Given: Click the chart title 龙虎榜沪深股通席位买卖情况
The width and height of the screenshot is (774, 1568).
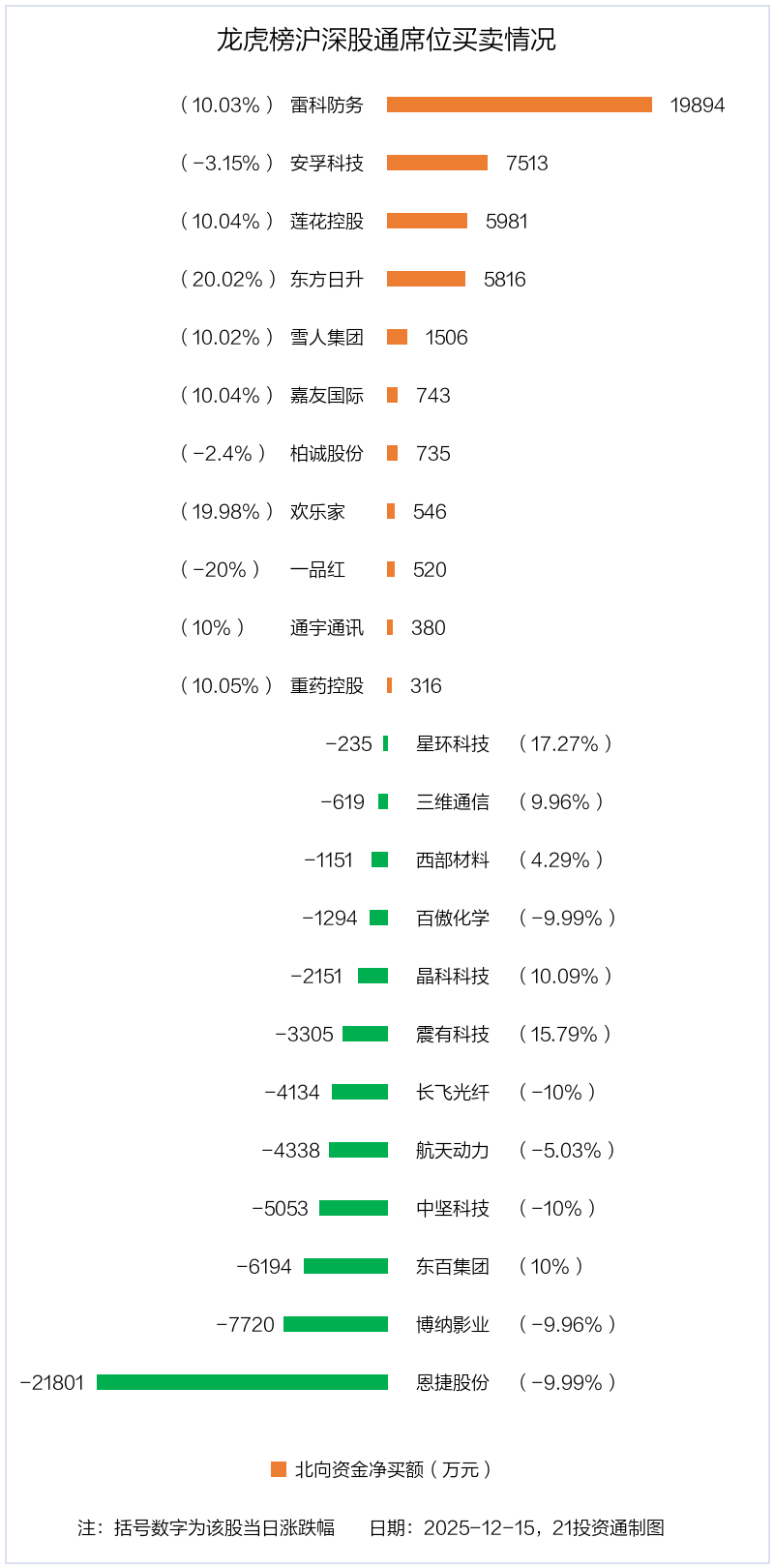Looking at the screenshot, I should pos(386,40).
